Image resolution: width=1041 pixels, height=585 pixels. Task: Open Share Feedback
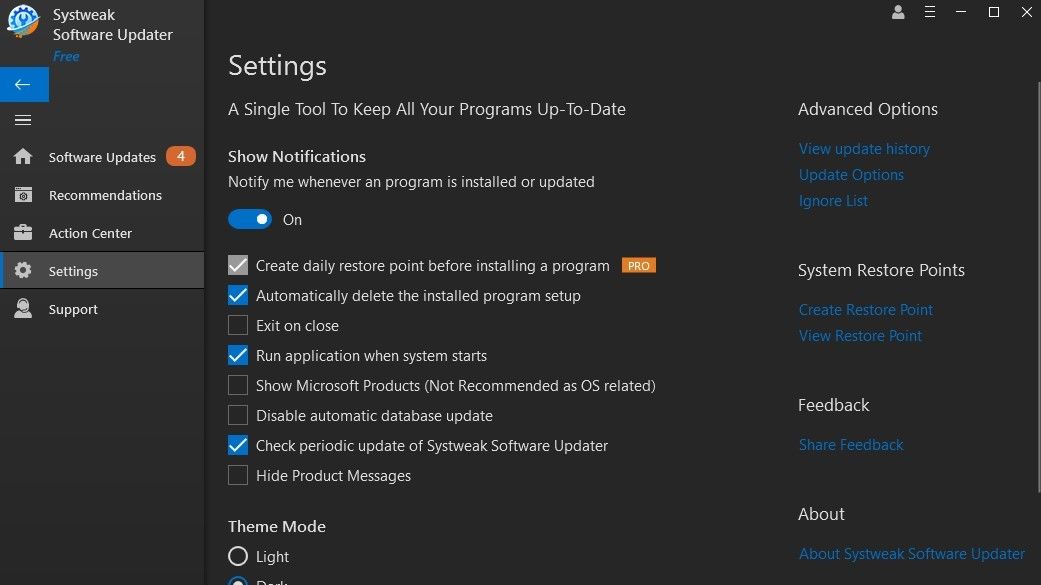[x=851, y=444]
